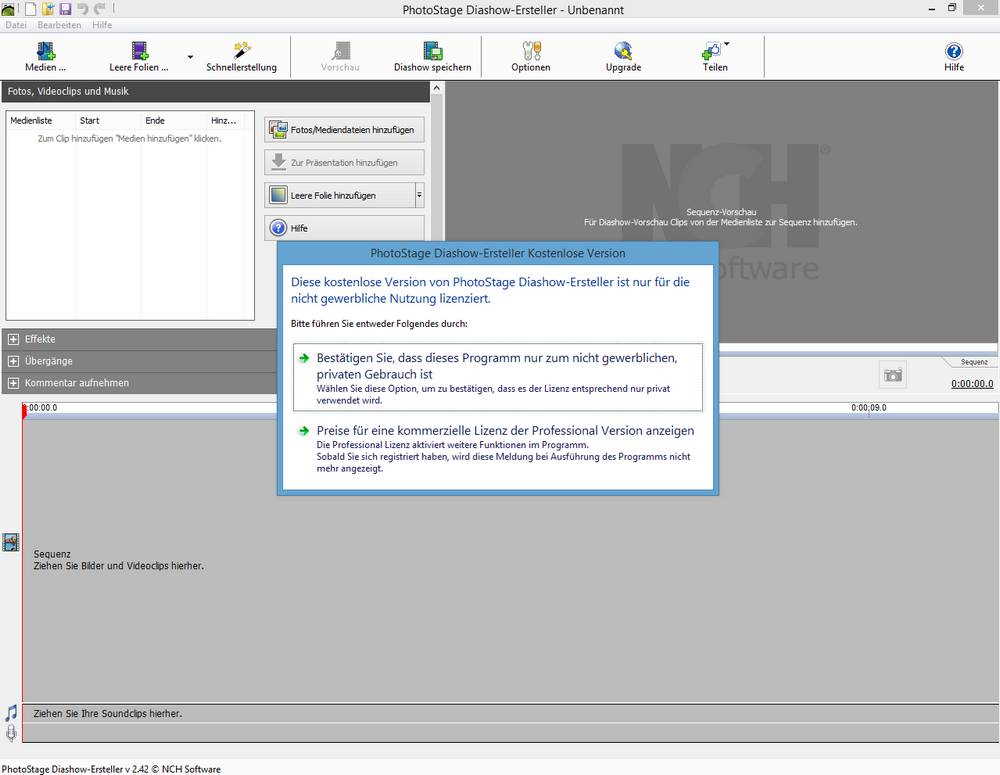The height and width of the screenshot is (775, 1000).
Task: Click Fotos/Mediendateien hinzufügen button
Action: (x=344, y=130)
